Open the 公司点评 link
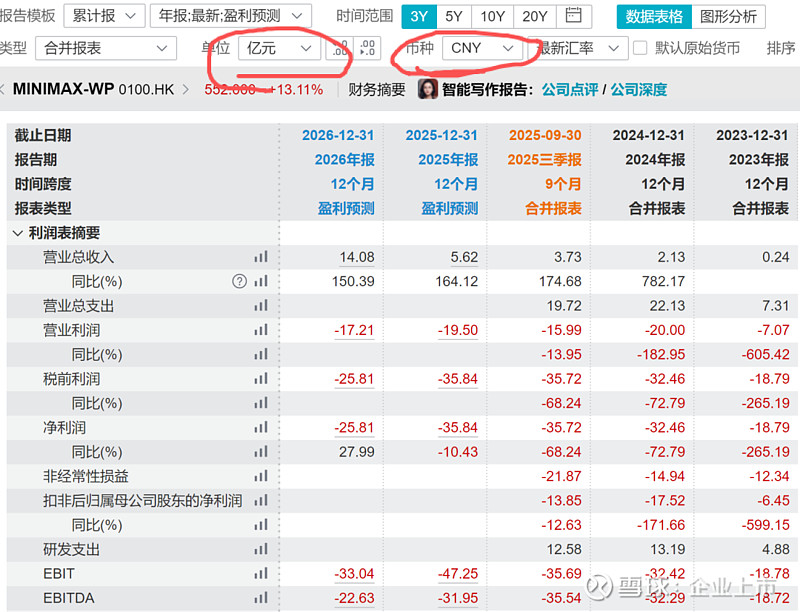The image size is (800, 612). (569, 89)
